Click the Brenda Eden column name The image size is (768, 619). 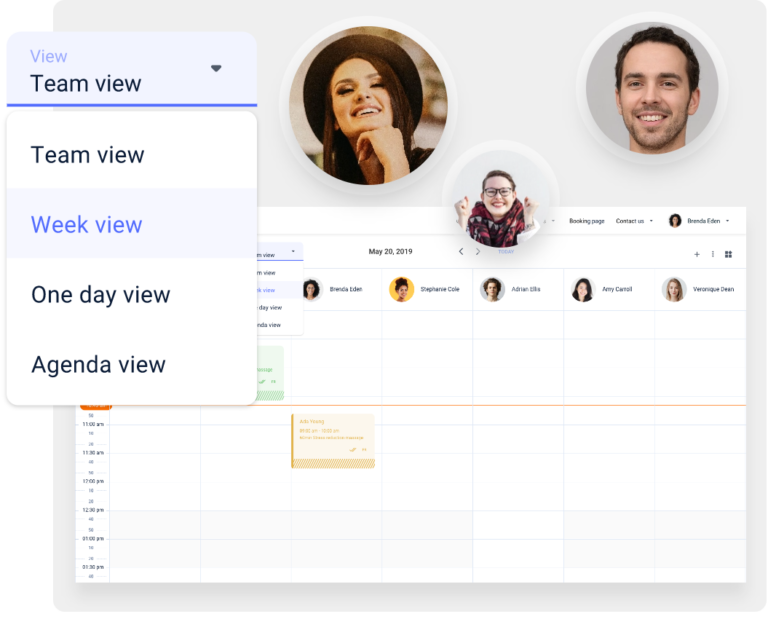tap(346, 289)
